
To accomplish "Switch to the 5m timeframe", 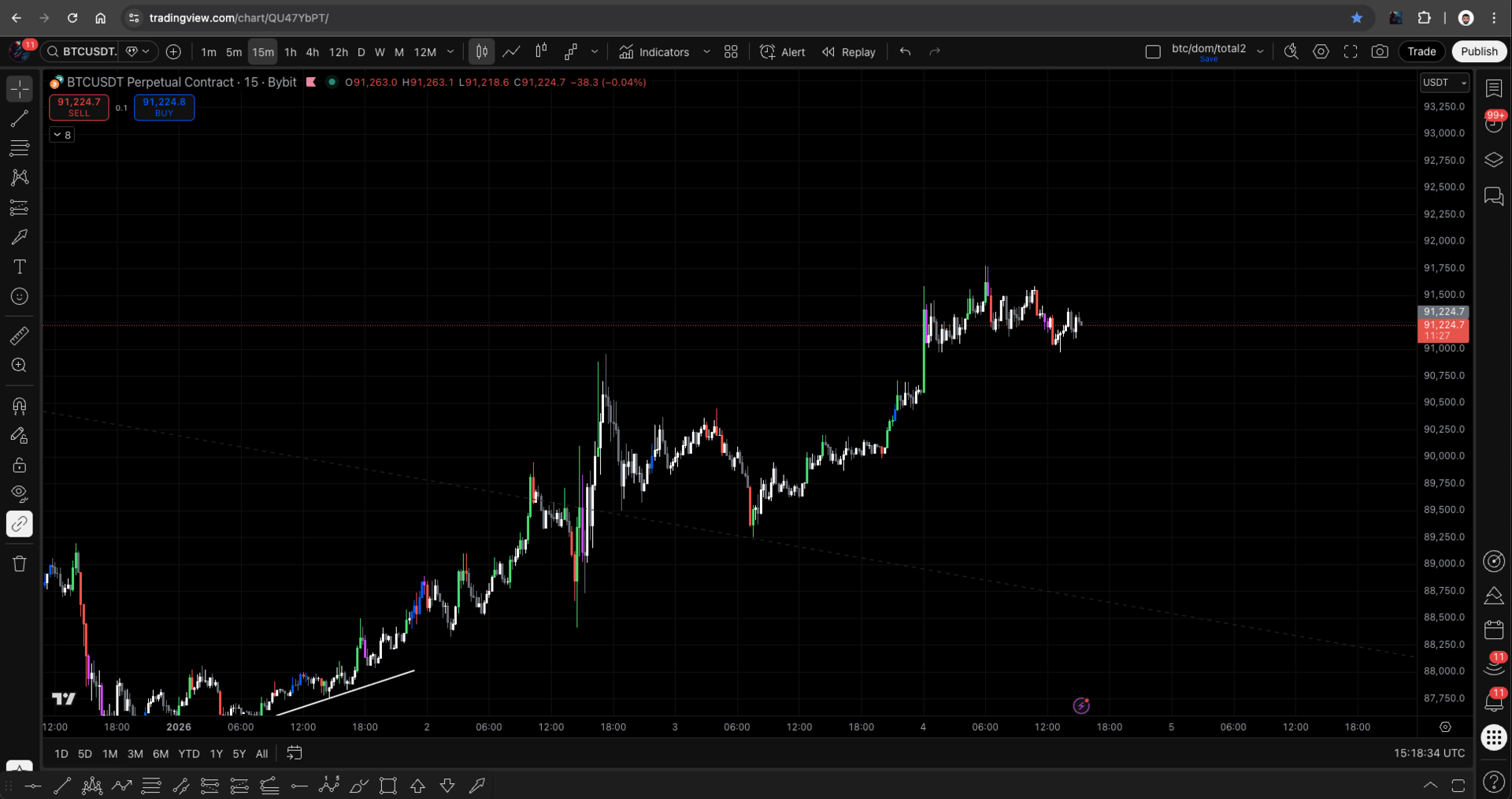I will (x=234, y=52).
